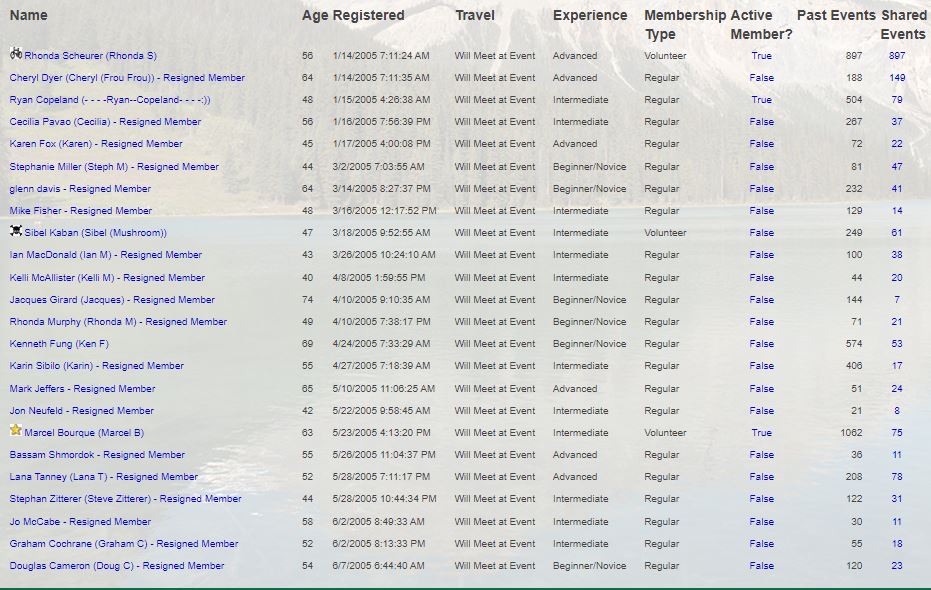This screenshot has width=931, height=590.
Task: Click the Past Events column header
Action: point(836,15)
